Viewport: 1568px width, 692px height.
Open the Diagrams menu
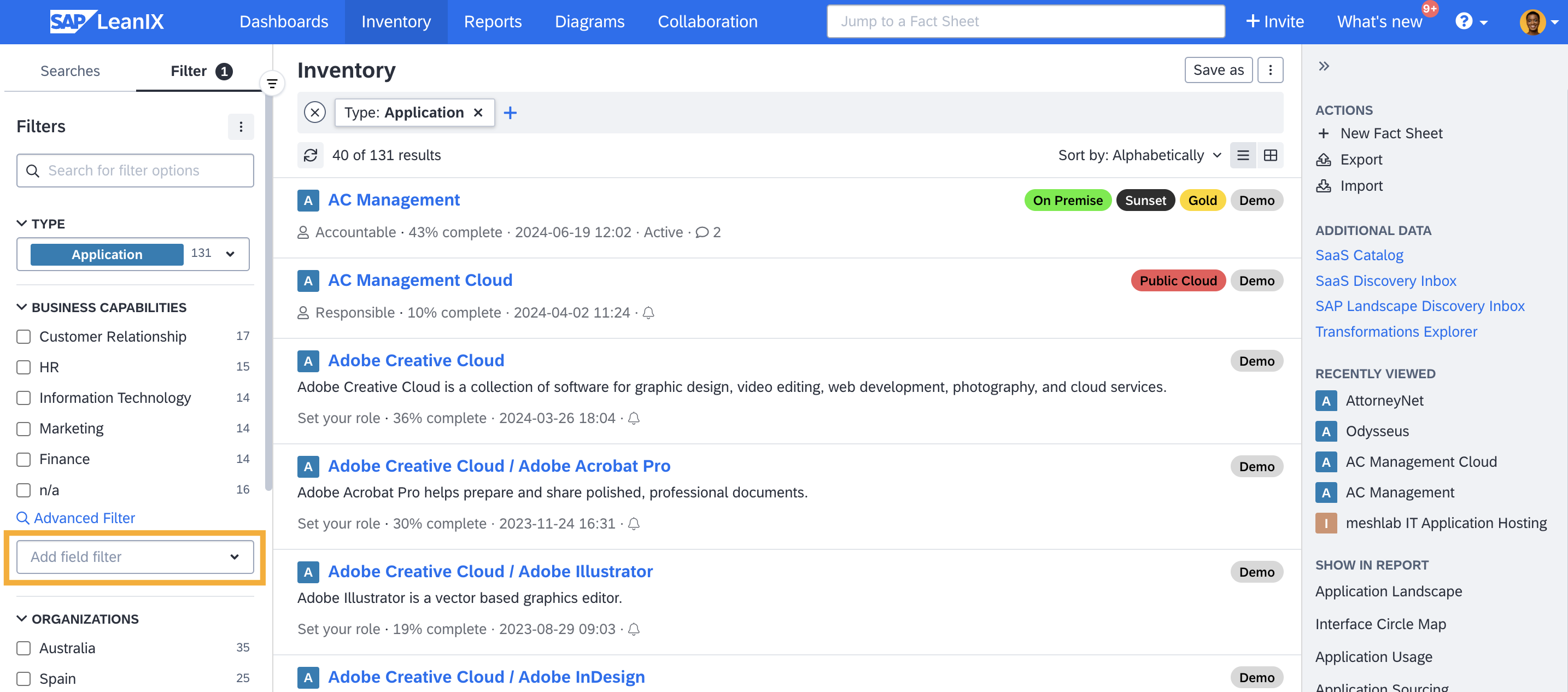[589, 22]
